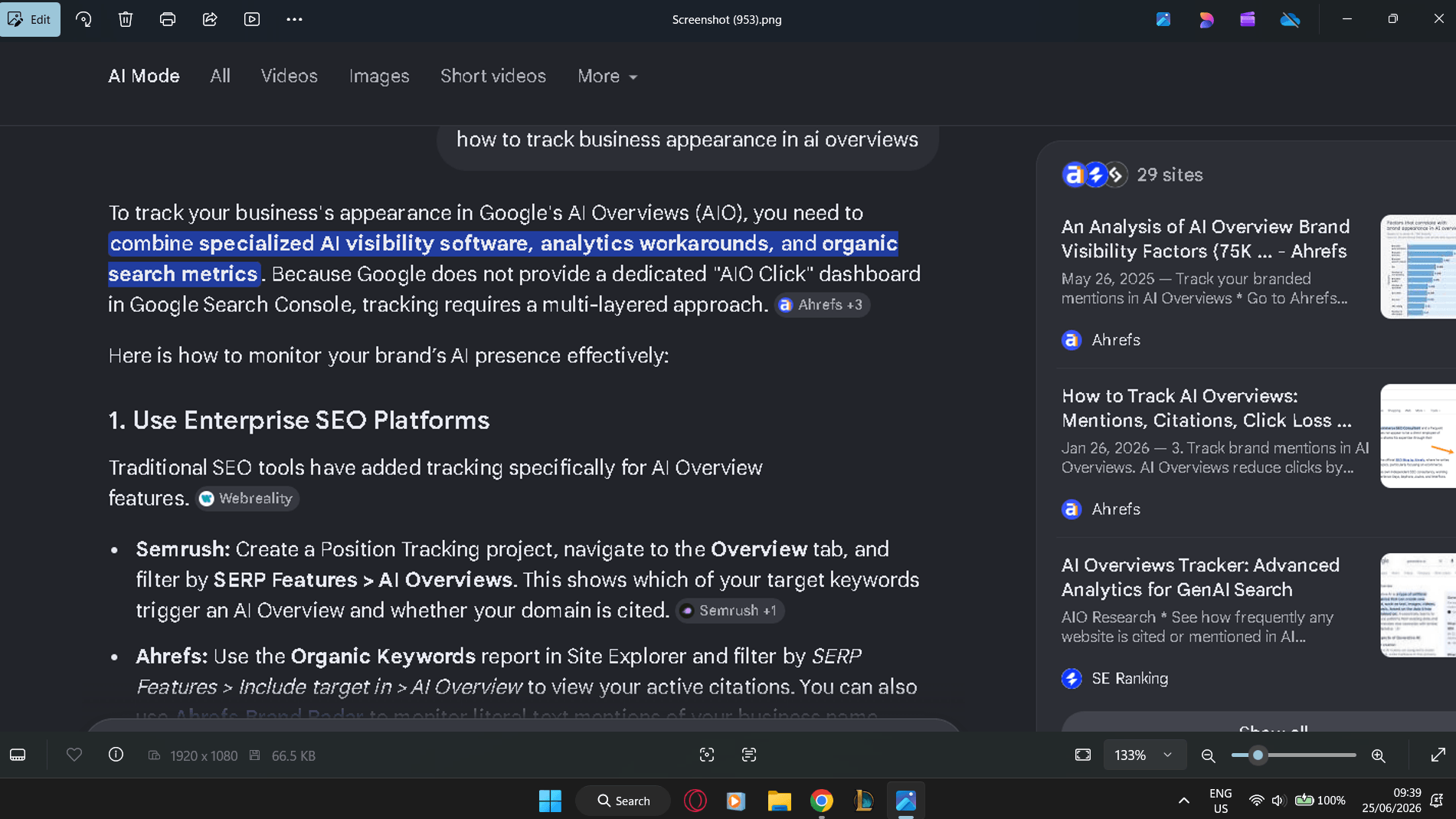Screen dimensions: 1456x819
Task: Click the crossed-out OneDrive cloud icon
Action: pyautogui.click(x=1291, y=19)
